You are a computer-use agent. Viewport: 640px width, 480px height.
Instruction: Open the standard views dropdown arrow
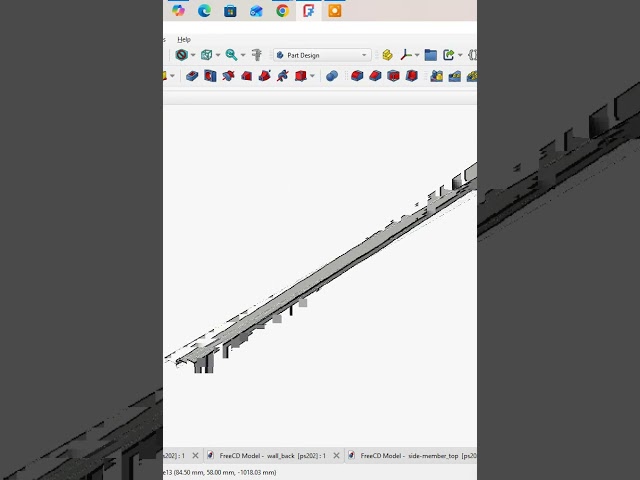[218, 55]
